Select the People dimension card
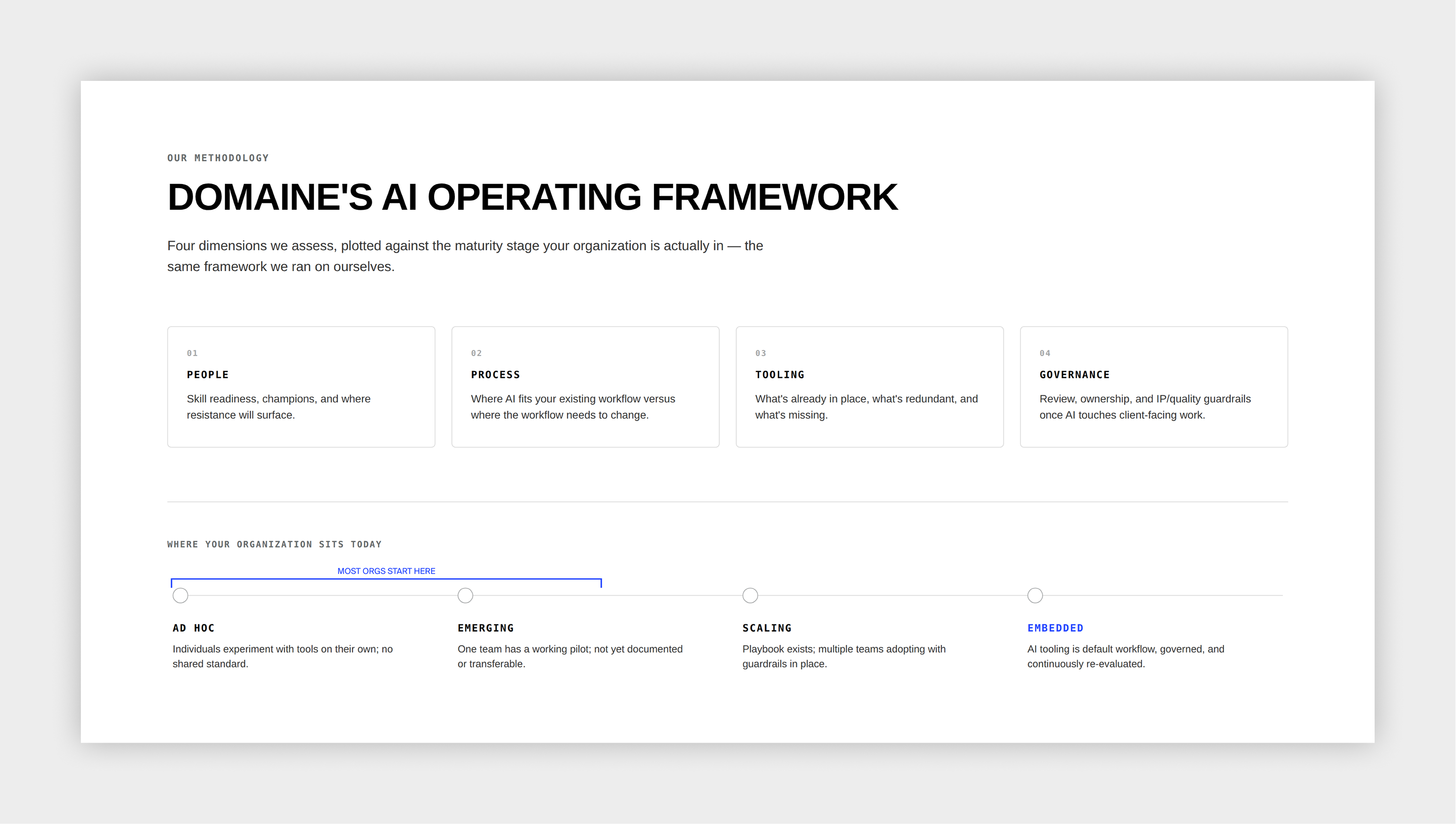This screenshot has width=1456, height=824. tap(301, 387)
